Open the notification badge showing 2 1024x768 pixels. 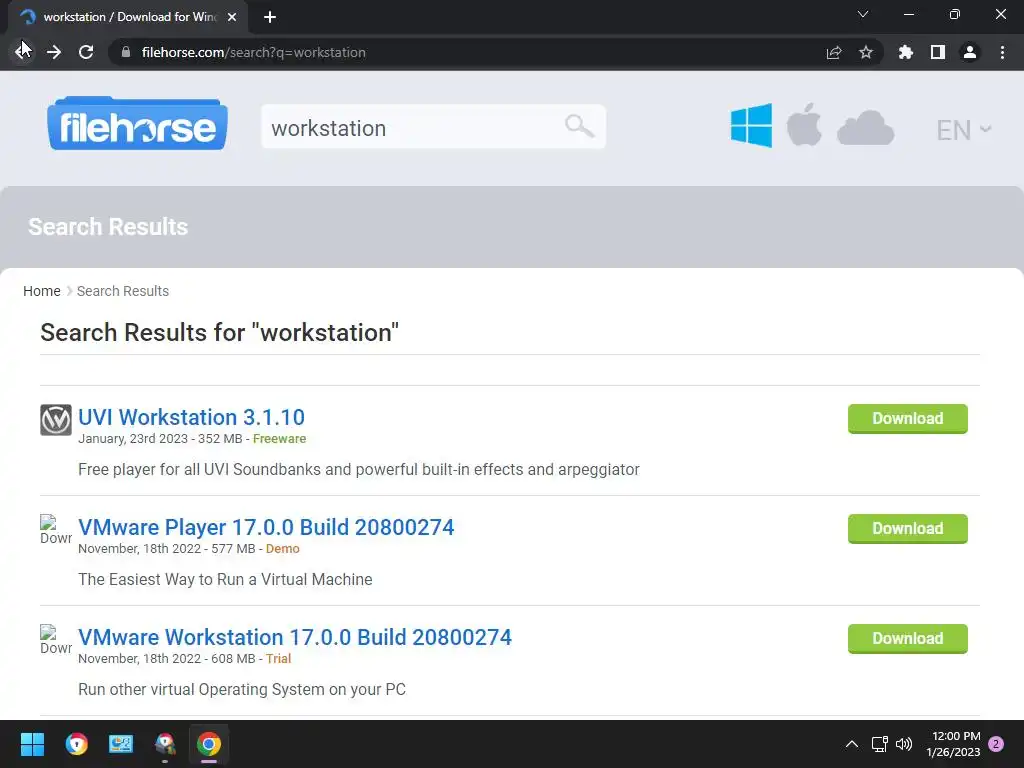pos(996,744)
